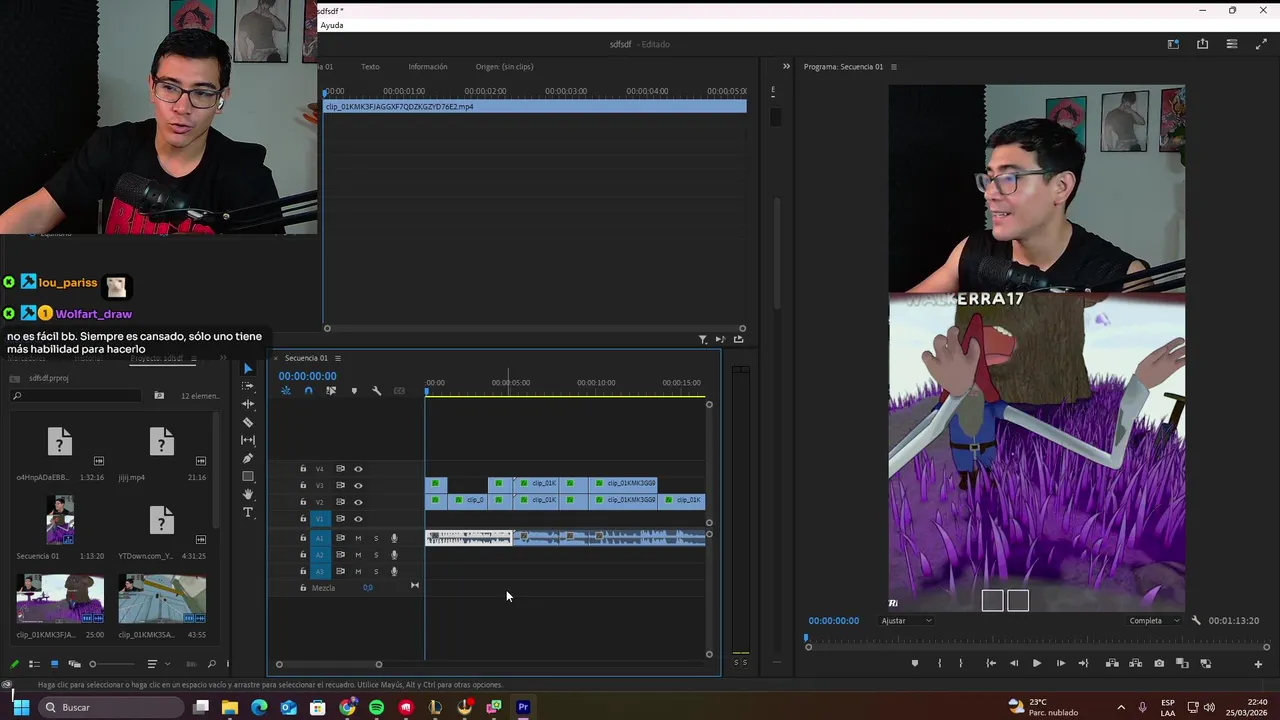1280x720 pixels.
Task: Enable voice-over record on A3
Action: click(x=394, y=572)
